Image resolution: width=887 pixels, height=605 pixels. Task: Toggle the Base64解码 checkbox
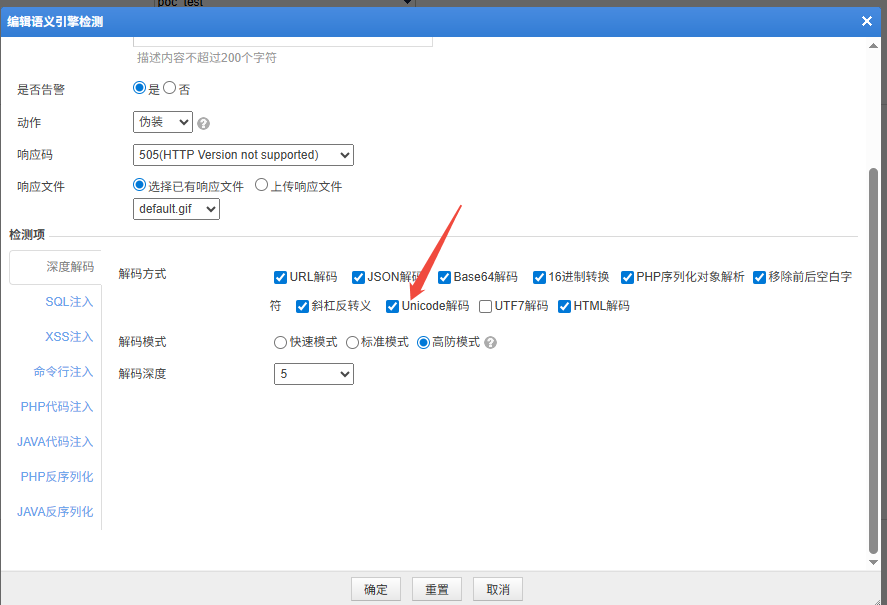coord(445,277)
